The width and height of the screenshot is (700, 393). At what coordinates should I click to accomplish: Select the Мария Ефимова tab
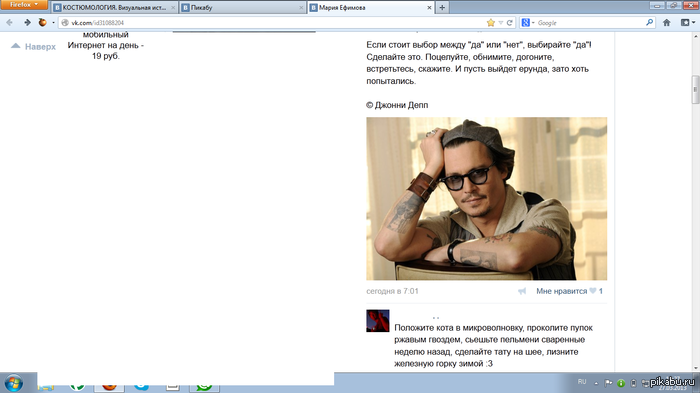tap(371, 8)
